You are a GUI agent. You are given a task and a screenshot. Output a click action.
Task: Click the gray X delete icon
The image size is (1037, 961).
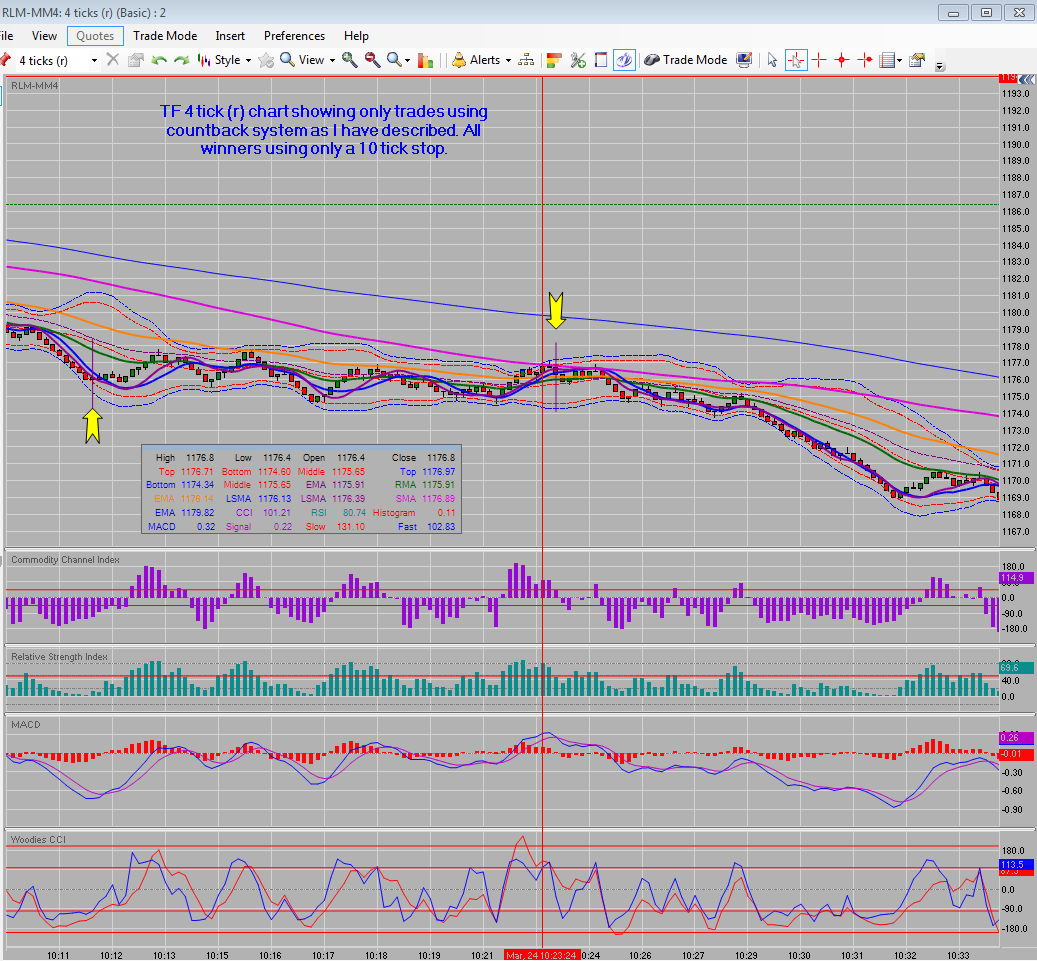[x=113, y=60]
